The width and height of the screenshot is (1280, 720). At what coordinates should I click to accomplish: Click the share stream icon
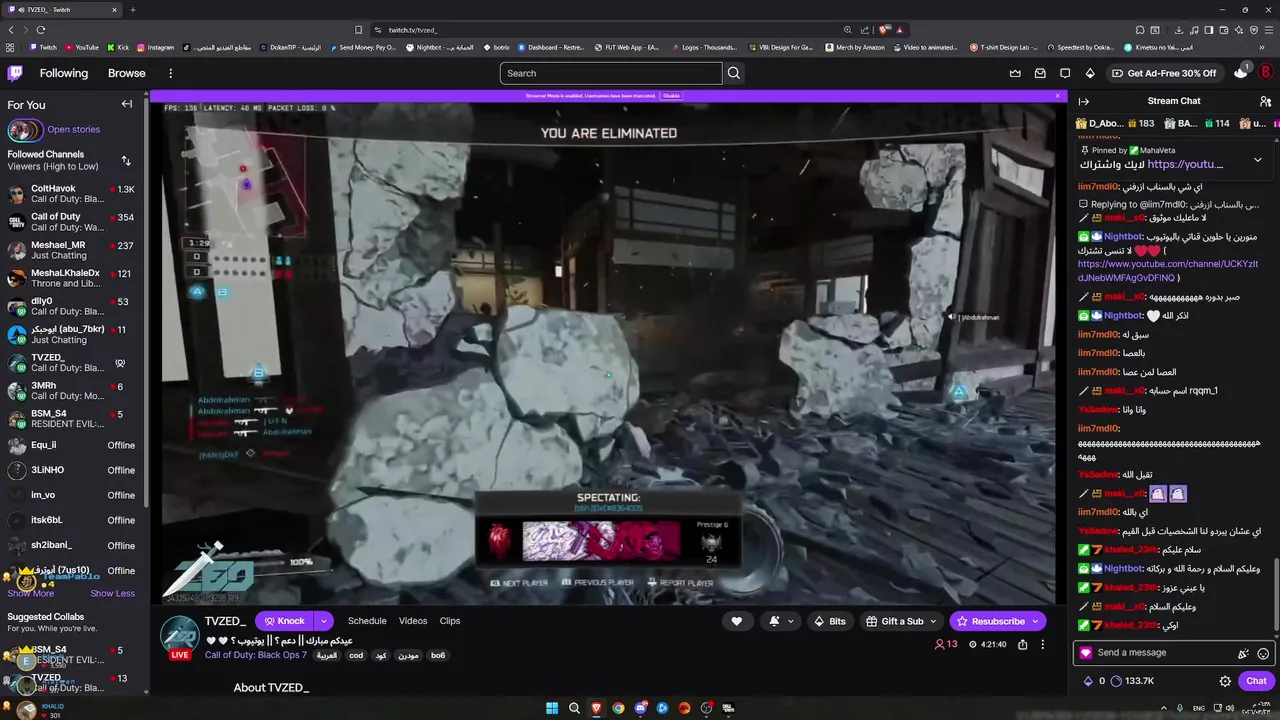[1022, 645]
